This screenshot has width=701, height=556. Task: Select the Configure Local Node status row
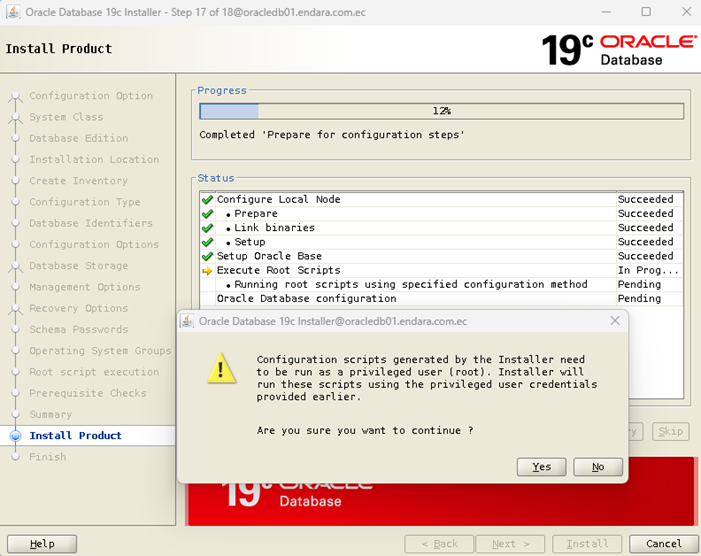pos(441,199)
